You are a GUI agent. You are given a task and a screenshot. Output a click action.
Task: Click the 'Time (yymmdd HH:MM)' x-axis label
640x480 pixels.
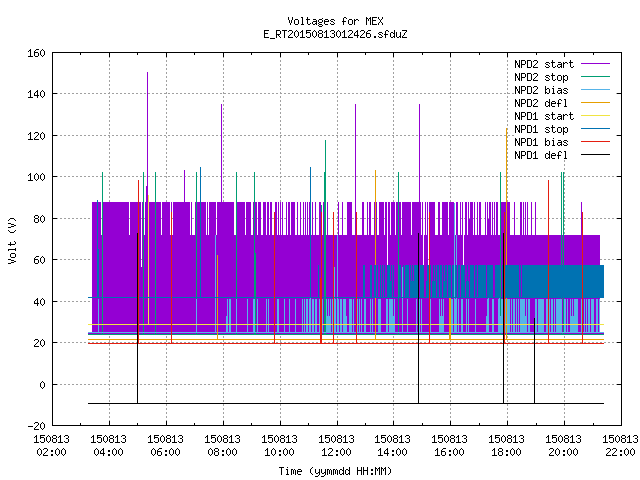[335, 471]
